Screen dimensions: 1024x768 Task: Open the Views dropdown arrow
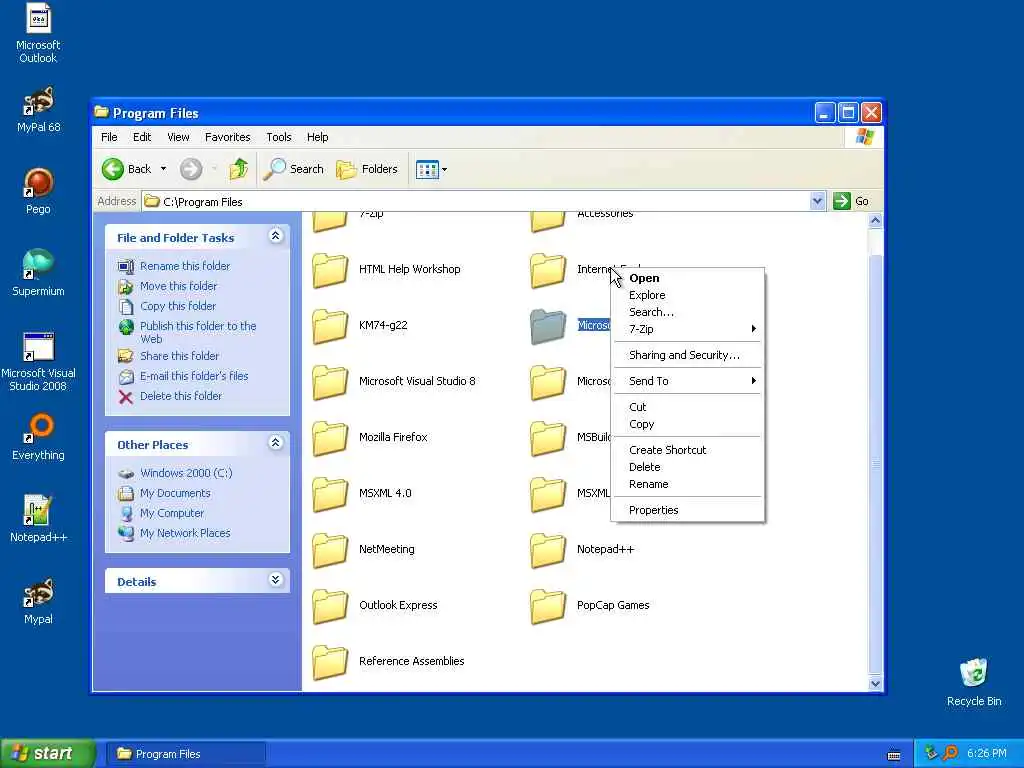coord(445,170)
